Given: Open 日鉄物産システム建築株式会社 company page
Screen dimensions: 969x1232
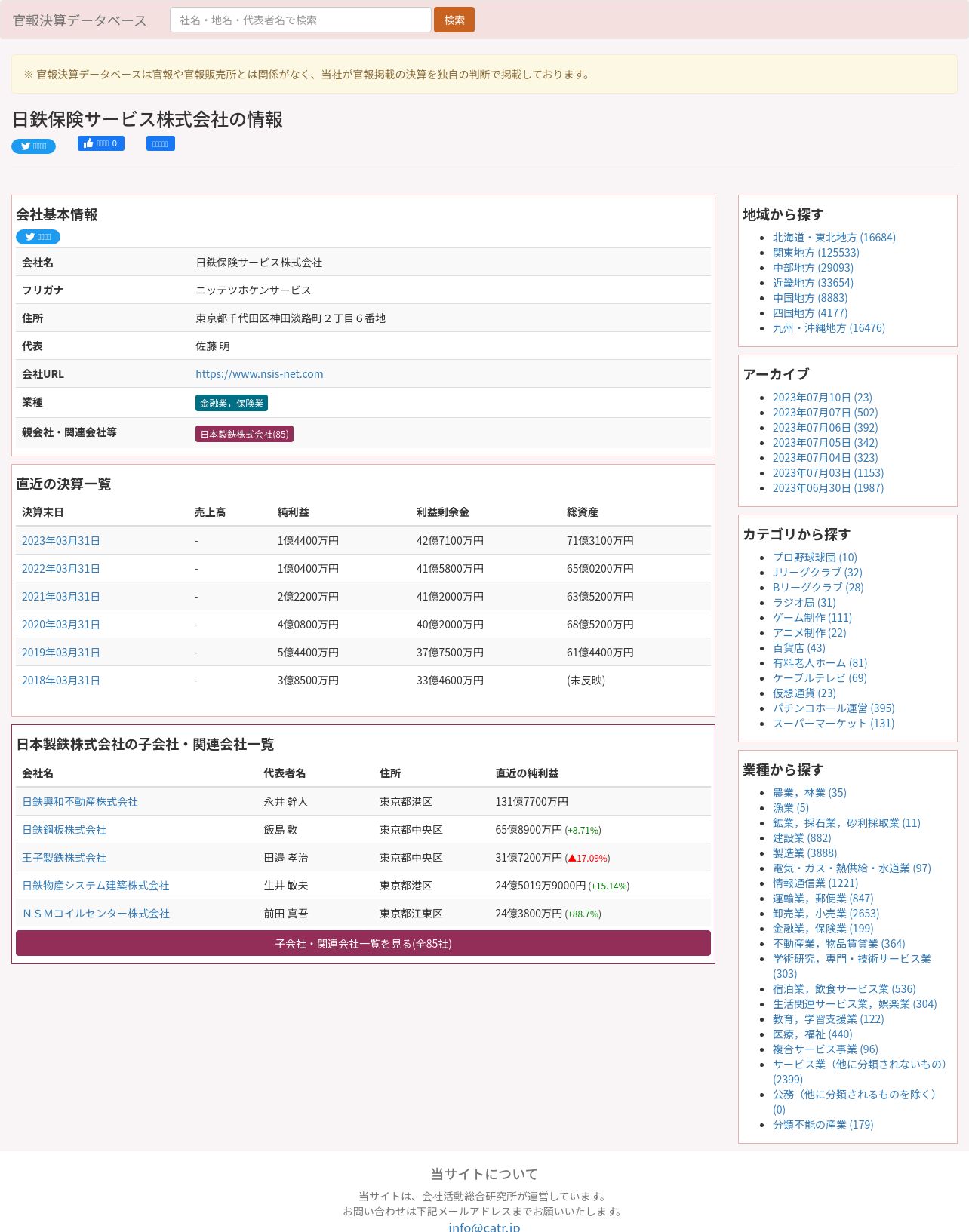Looking at the screenshot, I should pos(96,886).
